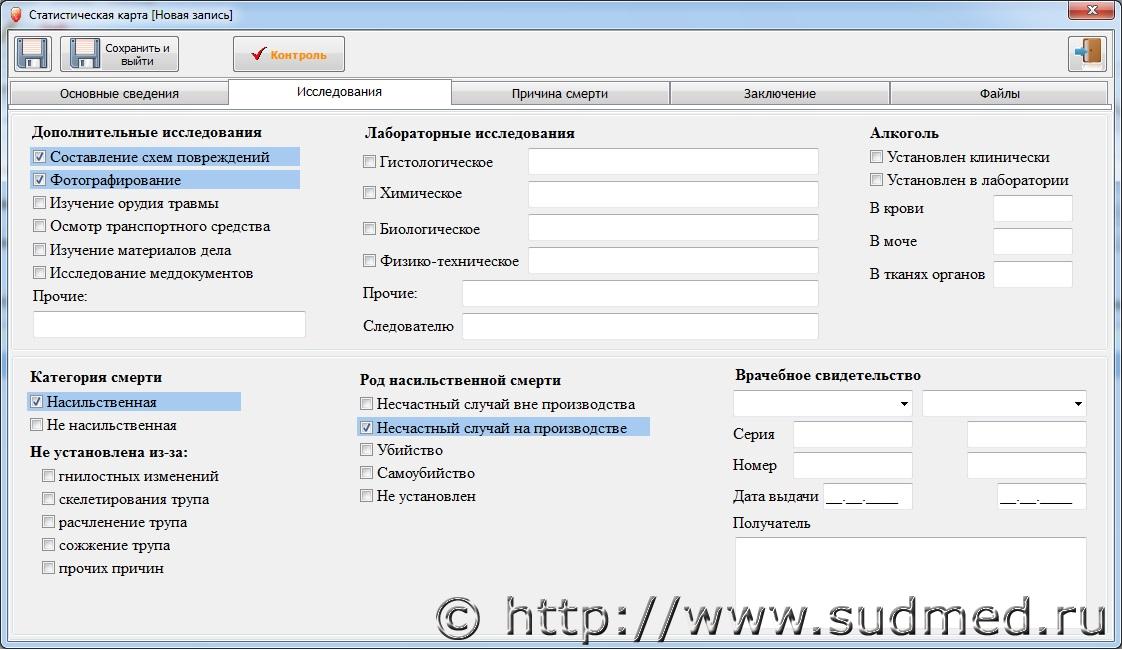Viewport: 1122px width, 650px height.
Task: Uncheck the Фотографирование checkbox
Action: [x=40, y=180]
